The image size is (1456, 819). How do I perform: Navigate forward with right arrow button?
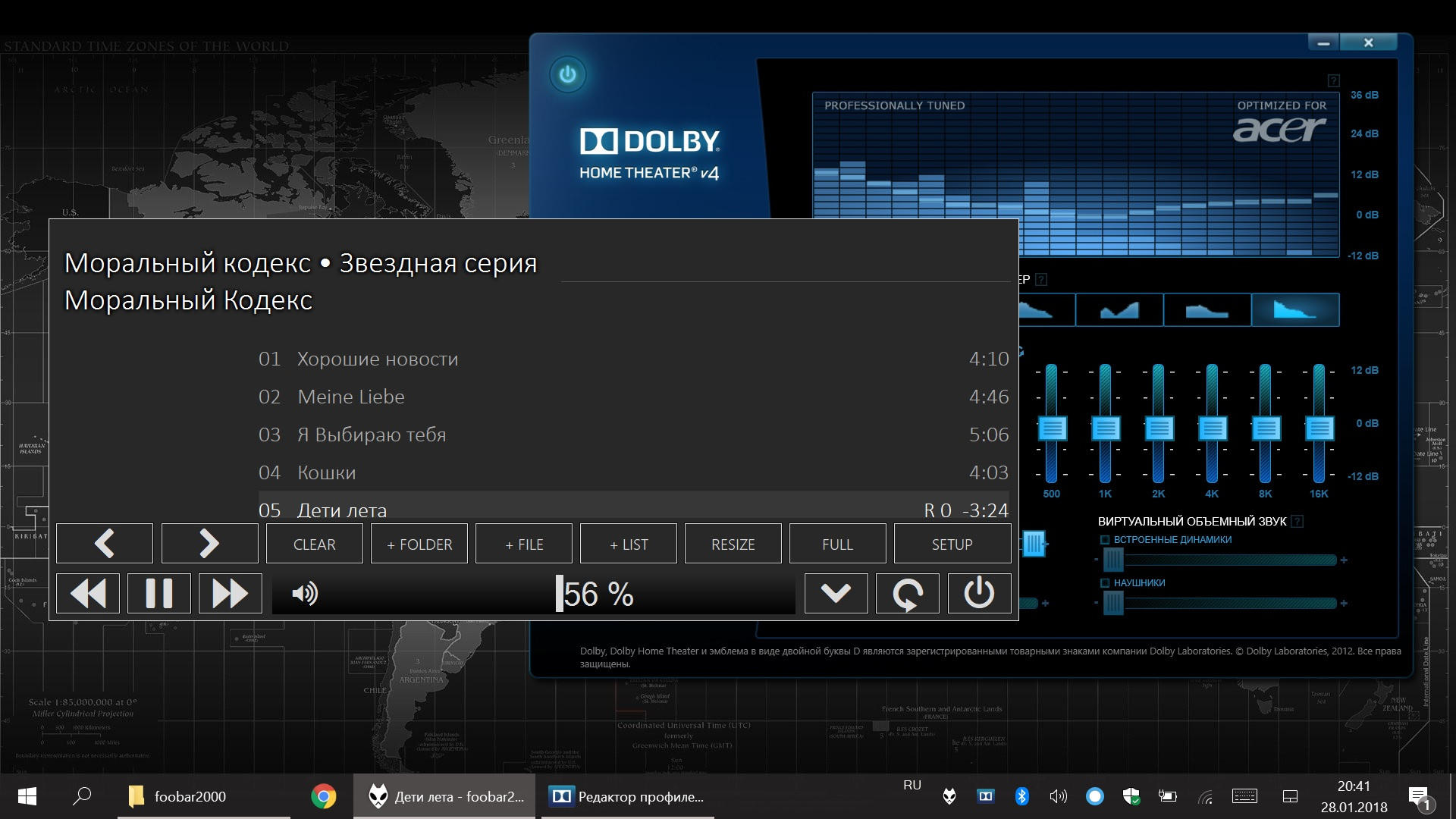pos(209,544)
